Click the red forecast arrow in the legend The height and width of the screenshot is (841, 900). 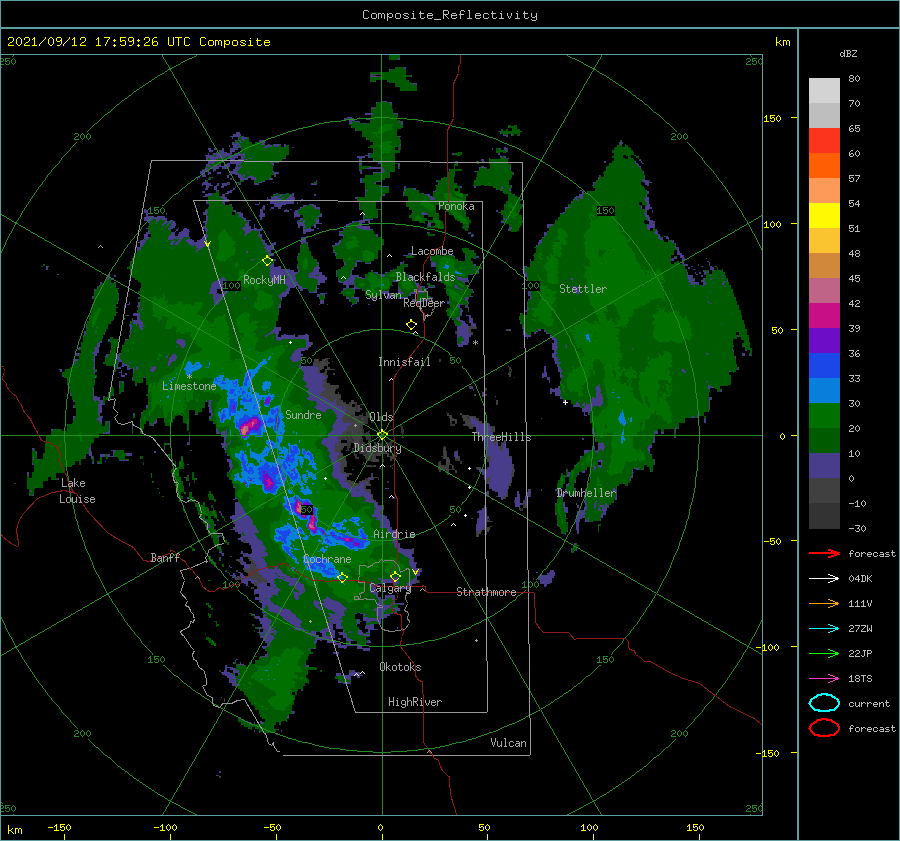[x=824, y=553]
